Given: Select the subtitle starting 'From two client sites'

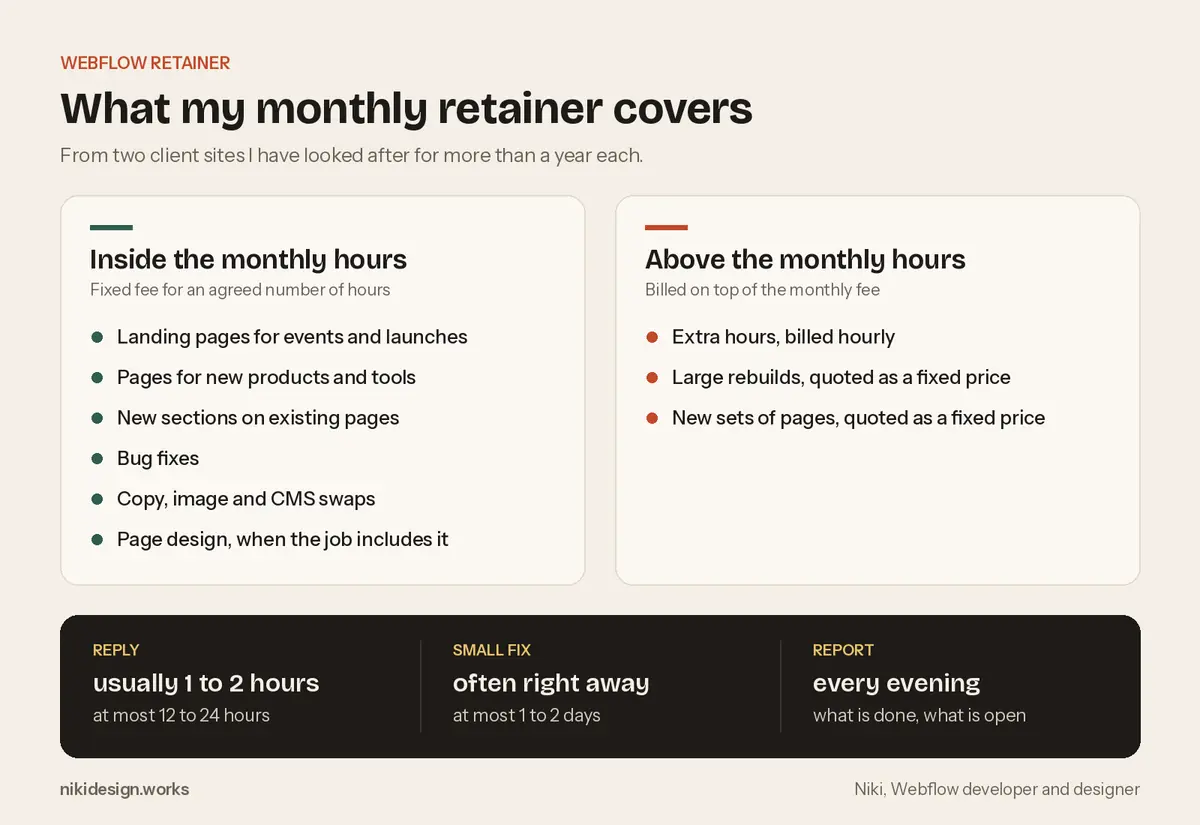Looking at the screenshot, I should [x=351, y=156].
